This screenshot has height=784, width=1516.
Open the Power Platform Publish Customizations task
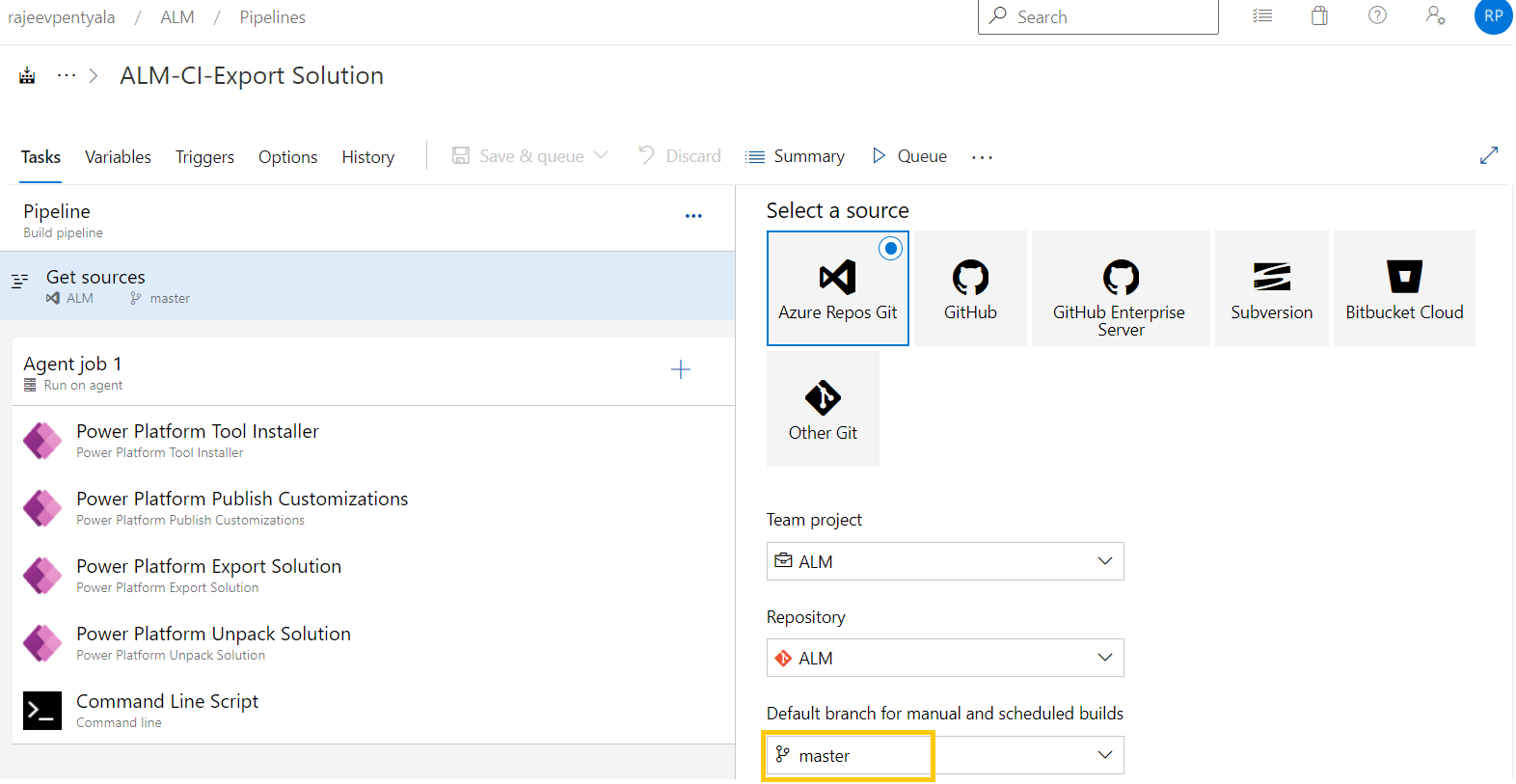(373, 507)
